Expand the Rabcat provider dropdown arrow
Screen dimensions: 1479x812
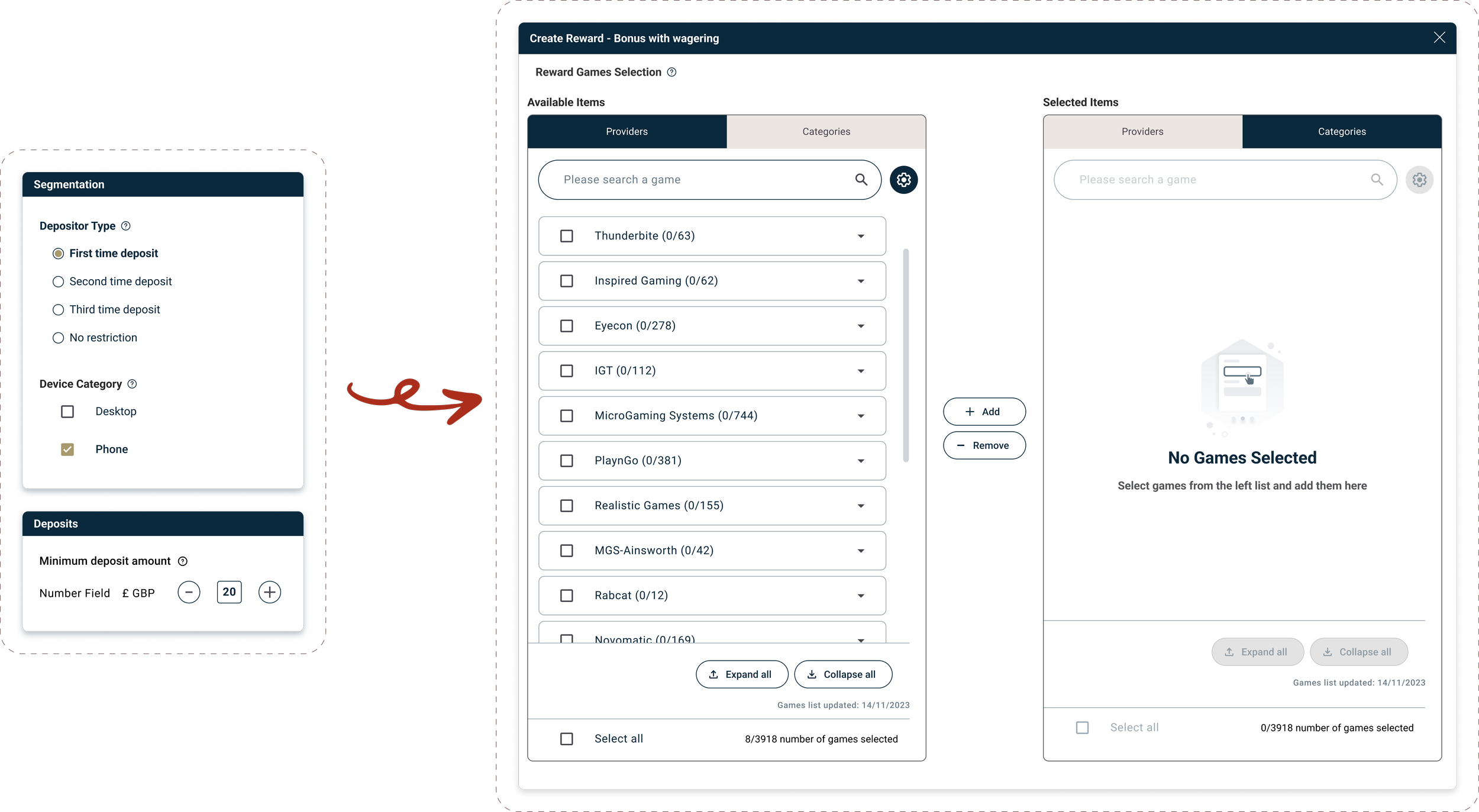[x=861, y=596]
